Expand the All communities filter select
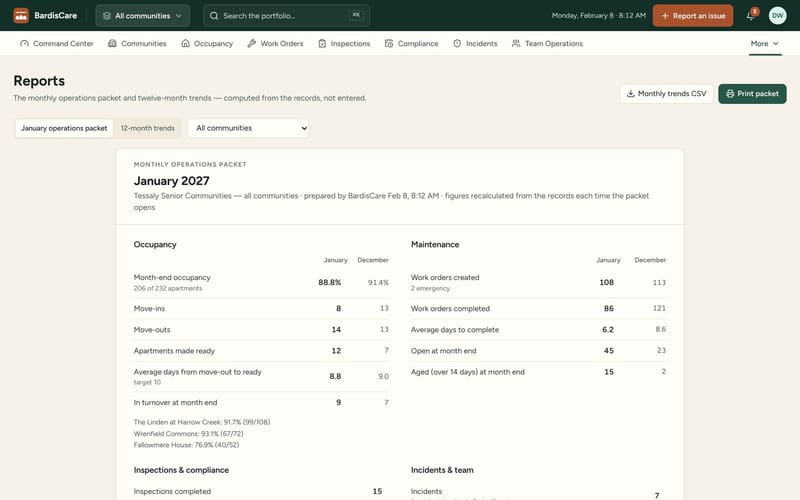Viewport: 800px width, 500px height. pyautogui.click(x=248, y=128)
